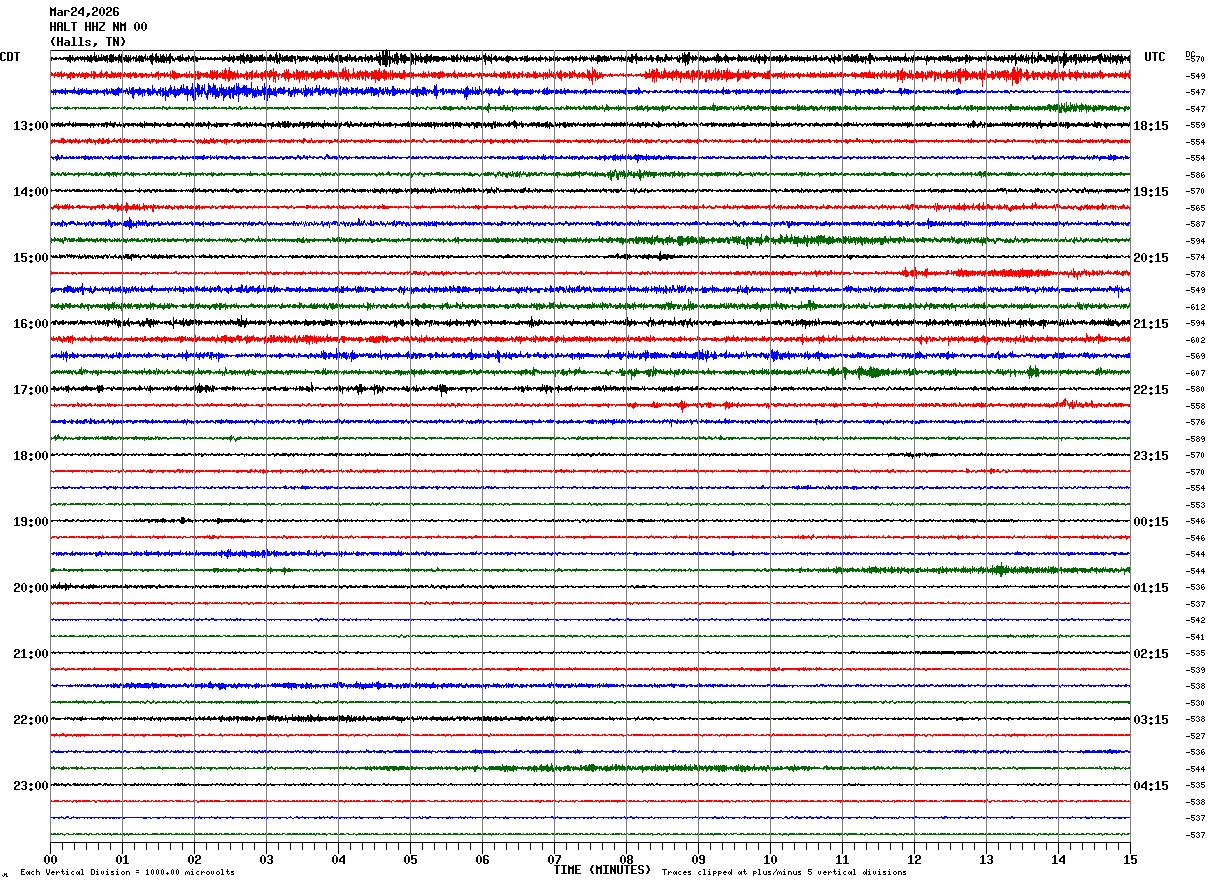The height and width of the screenshot is (886, 1210).
Task: Click the date label 'Mar24,2026'
Action: point(84,12)
